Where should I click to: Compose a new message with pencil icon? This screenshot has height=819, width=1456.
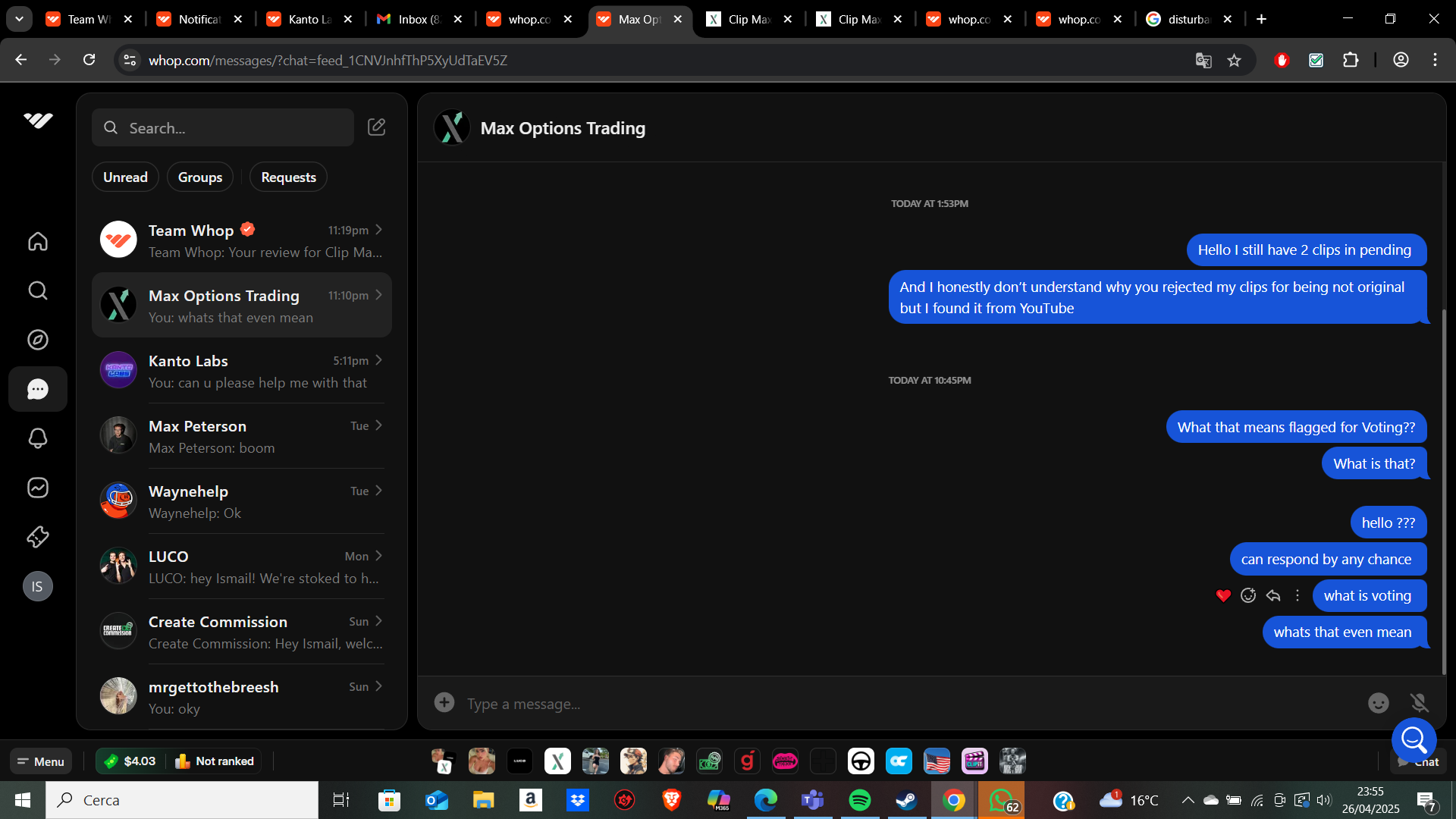[x=377, y=127]
